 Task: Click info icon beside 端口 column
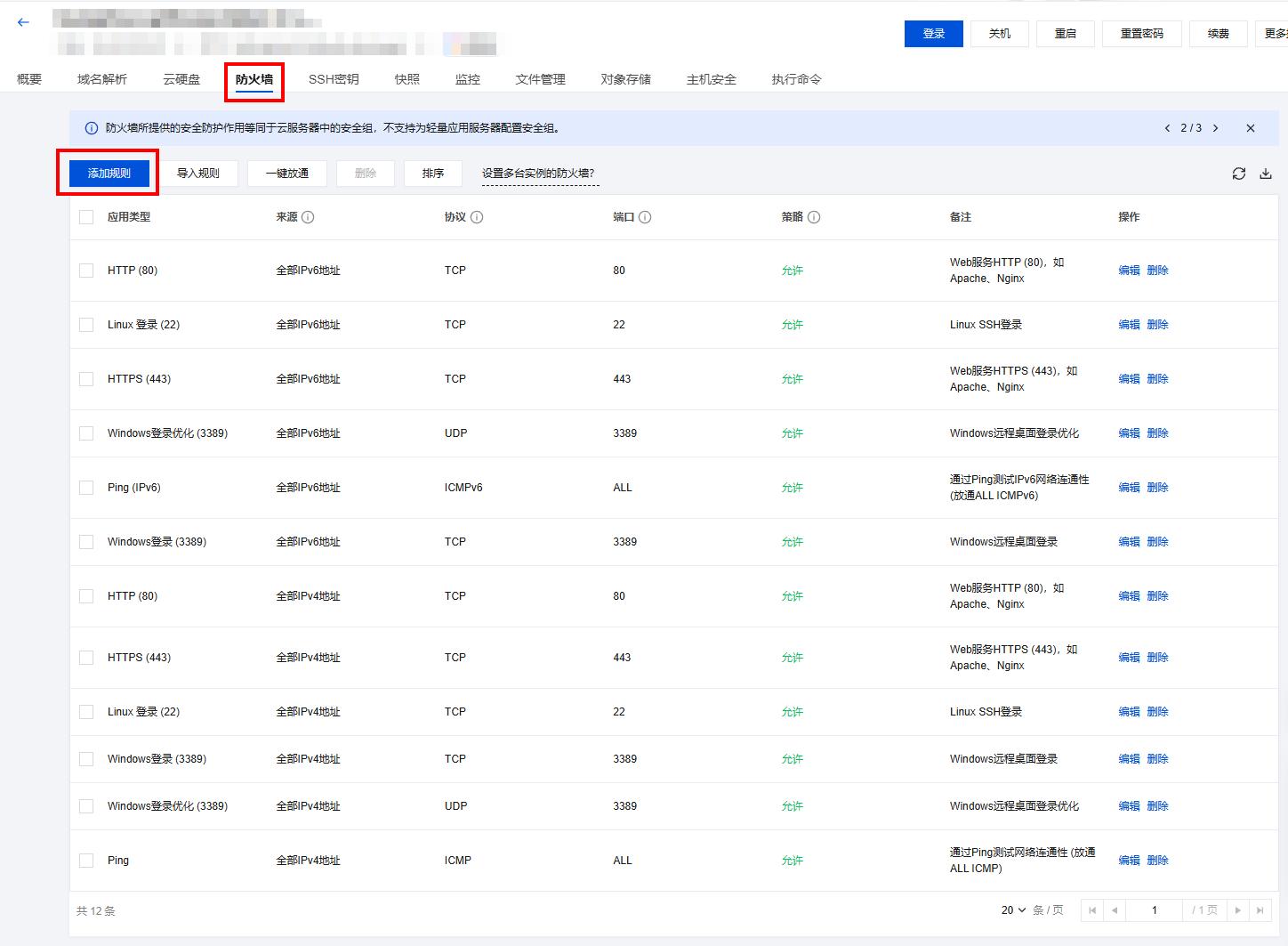coord(645,217)
